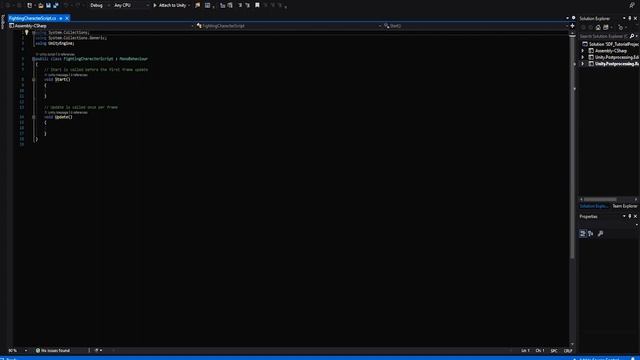Close the Properties panel

[635, 216]
